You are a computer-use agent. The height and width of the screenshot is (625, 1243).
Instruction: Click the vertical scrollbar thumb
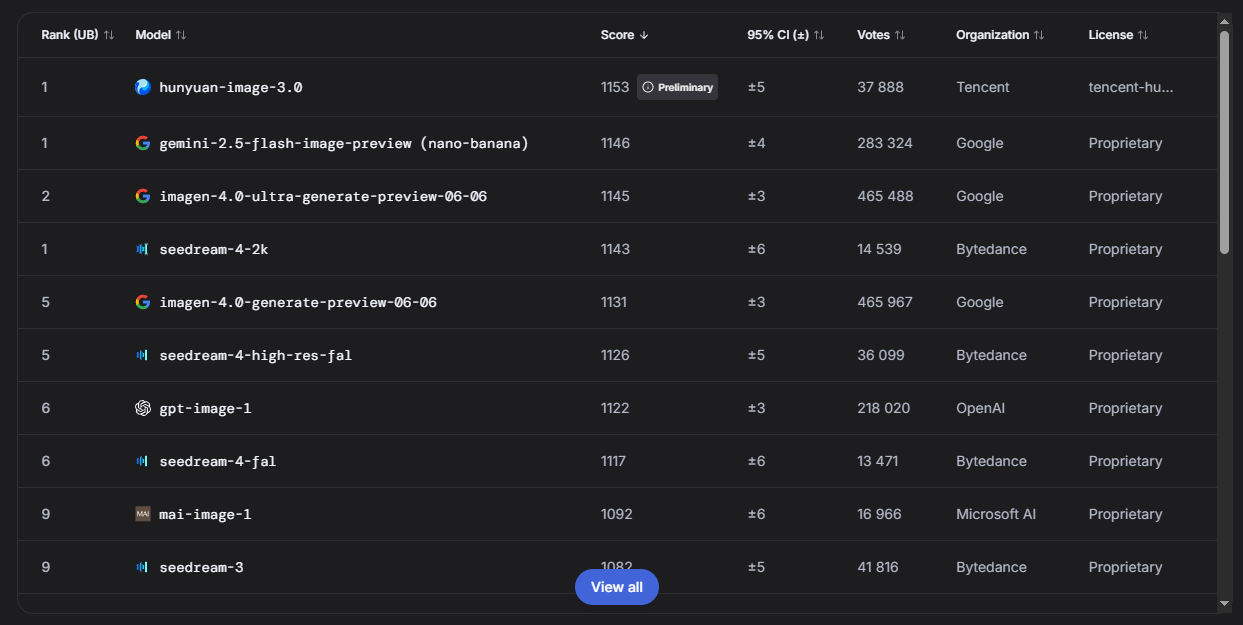(1224, 140)
